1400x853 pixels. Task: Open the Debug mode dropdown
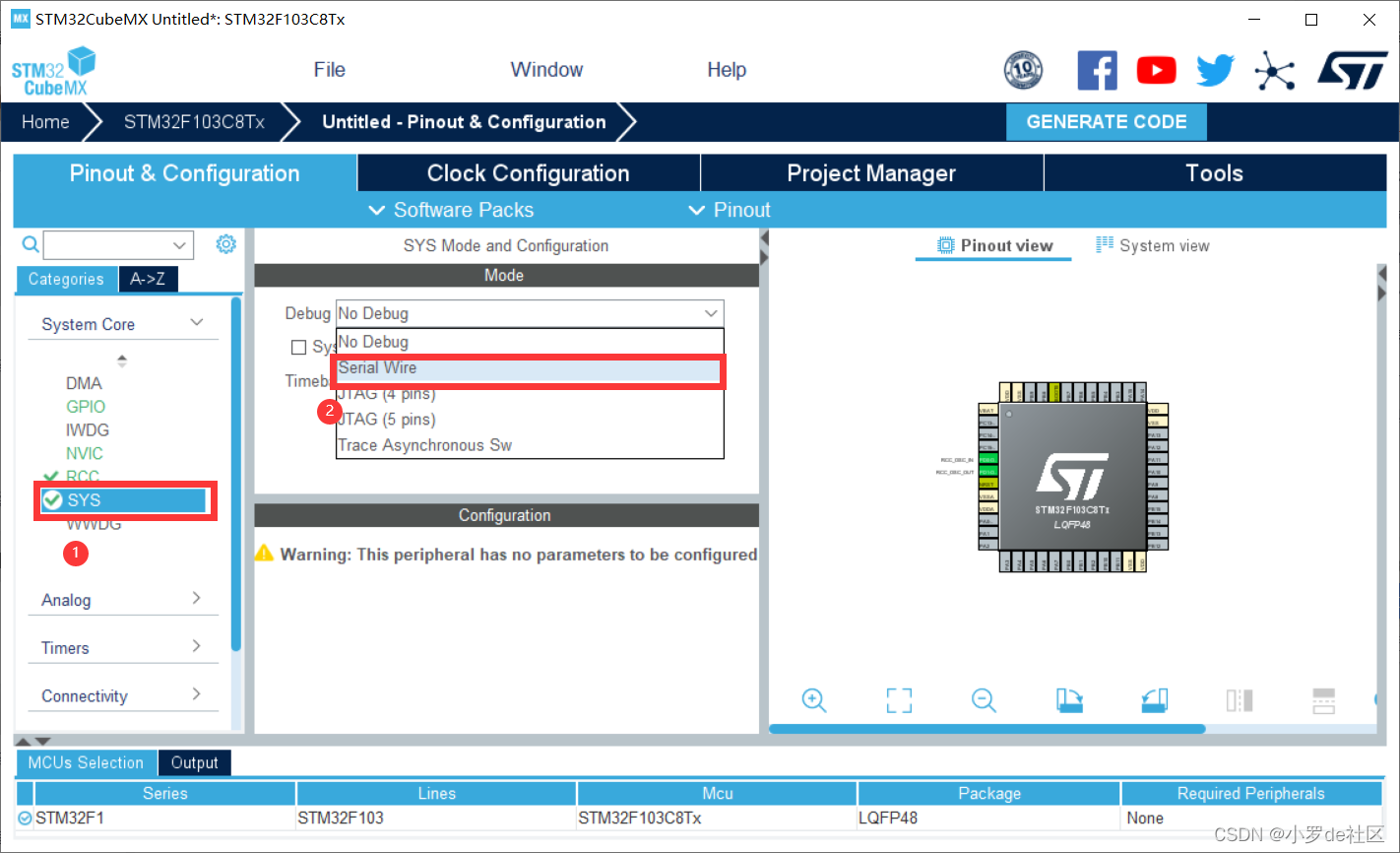[530, 313]
